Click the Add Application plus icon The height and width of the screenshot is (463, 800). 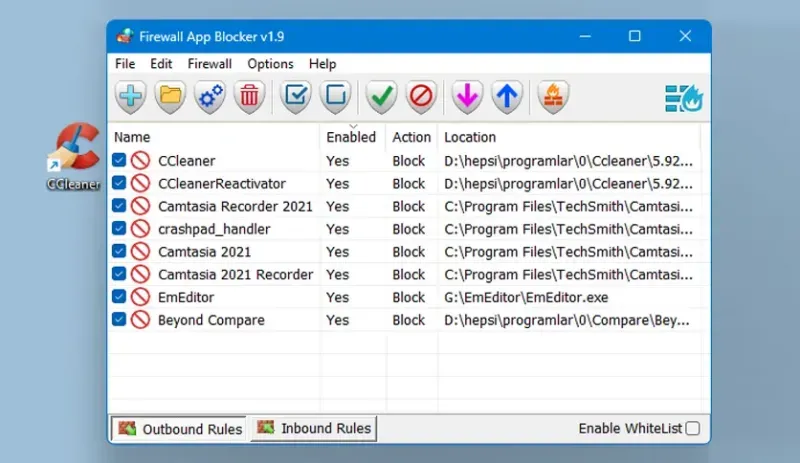coord(131,96)
